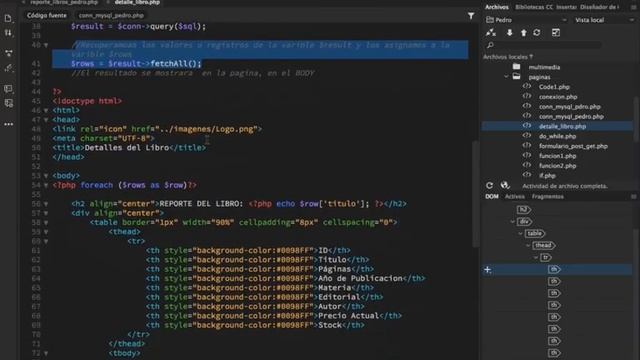Select the detalle_libro.php document tab

[137, 2]
